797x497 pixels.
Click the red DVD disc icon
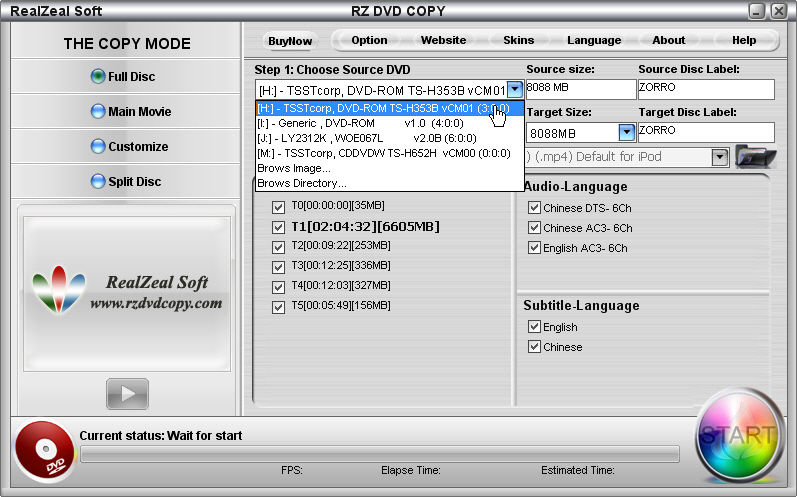(x=45, y=451)
